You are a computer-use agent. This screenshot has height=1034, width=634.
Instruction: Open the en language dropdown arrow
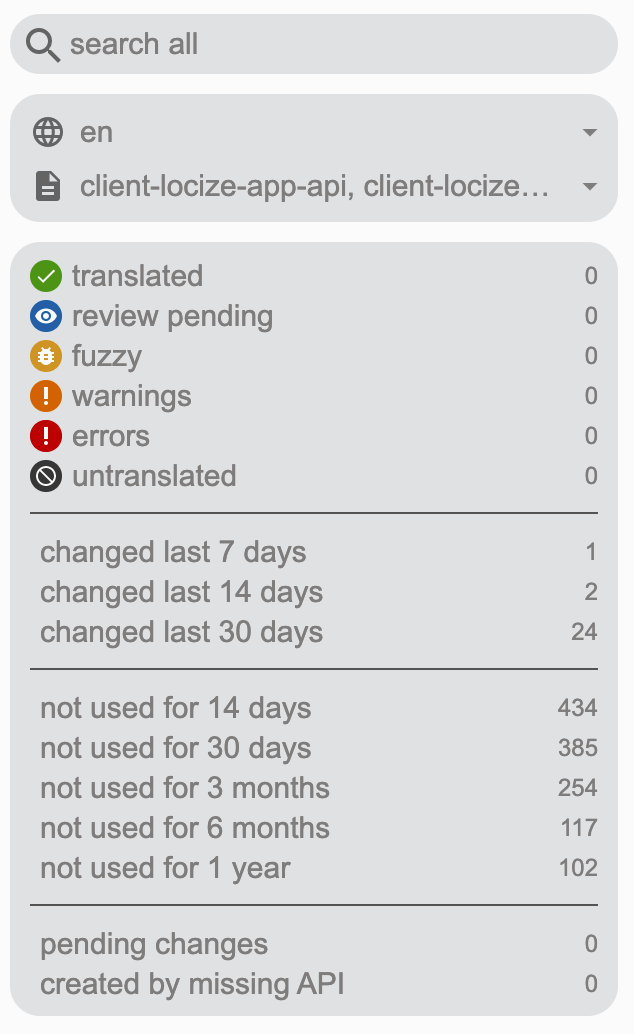pyautogui.click(x=589, y=133)
